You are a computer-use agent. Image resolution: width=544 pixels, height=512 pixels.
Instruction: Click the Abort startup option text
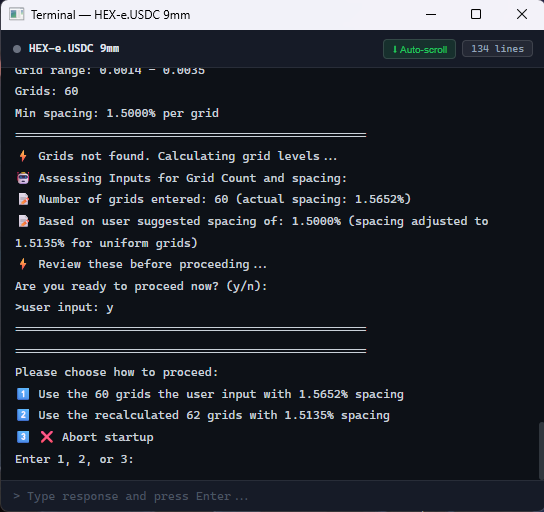point(108,437)
